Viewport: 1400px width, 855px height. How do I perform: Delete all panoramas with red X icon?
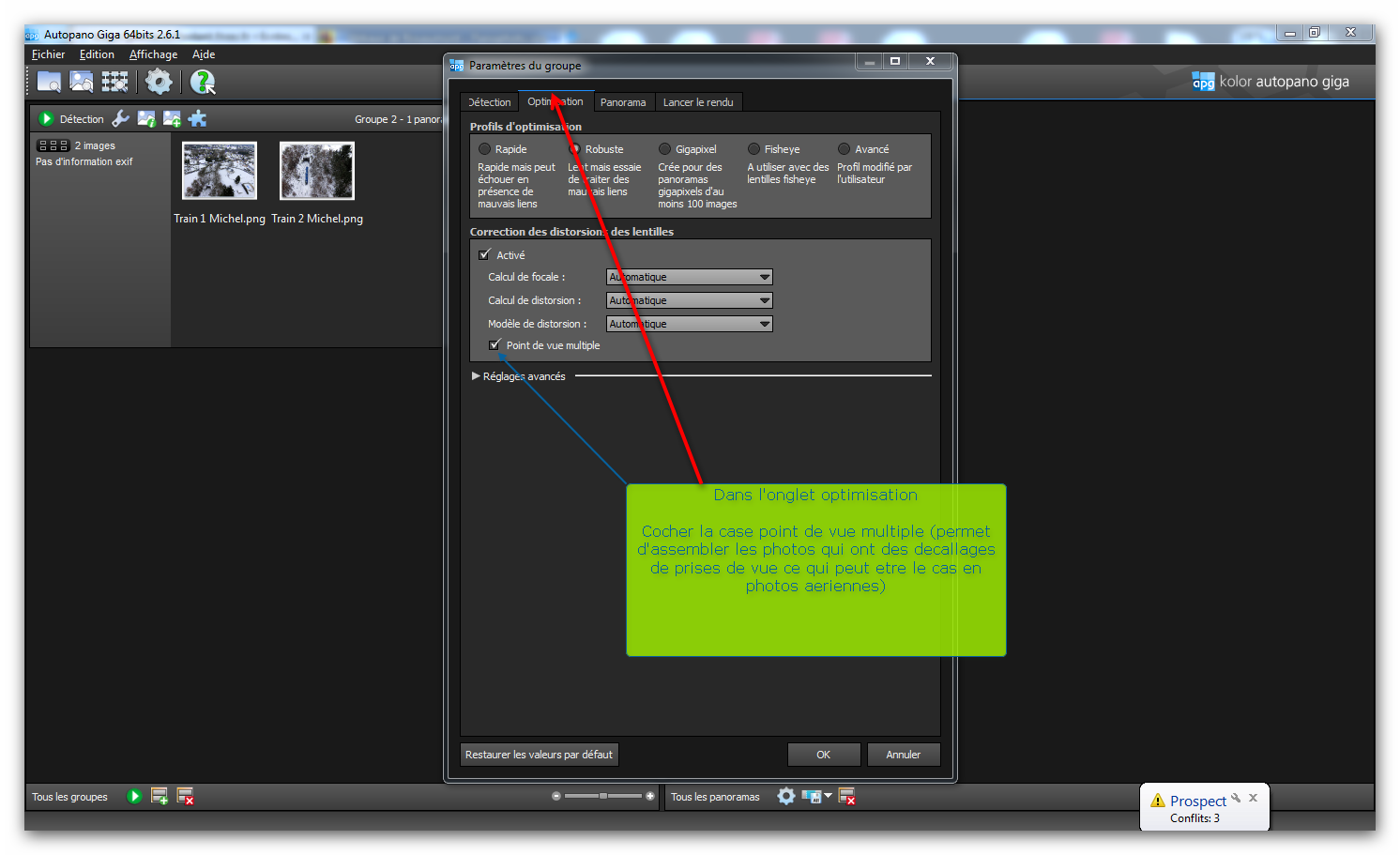[846, 796]
